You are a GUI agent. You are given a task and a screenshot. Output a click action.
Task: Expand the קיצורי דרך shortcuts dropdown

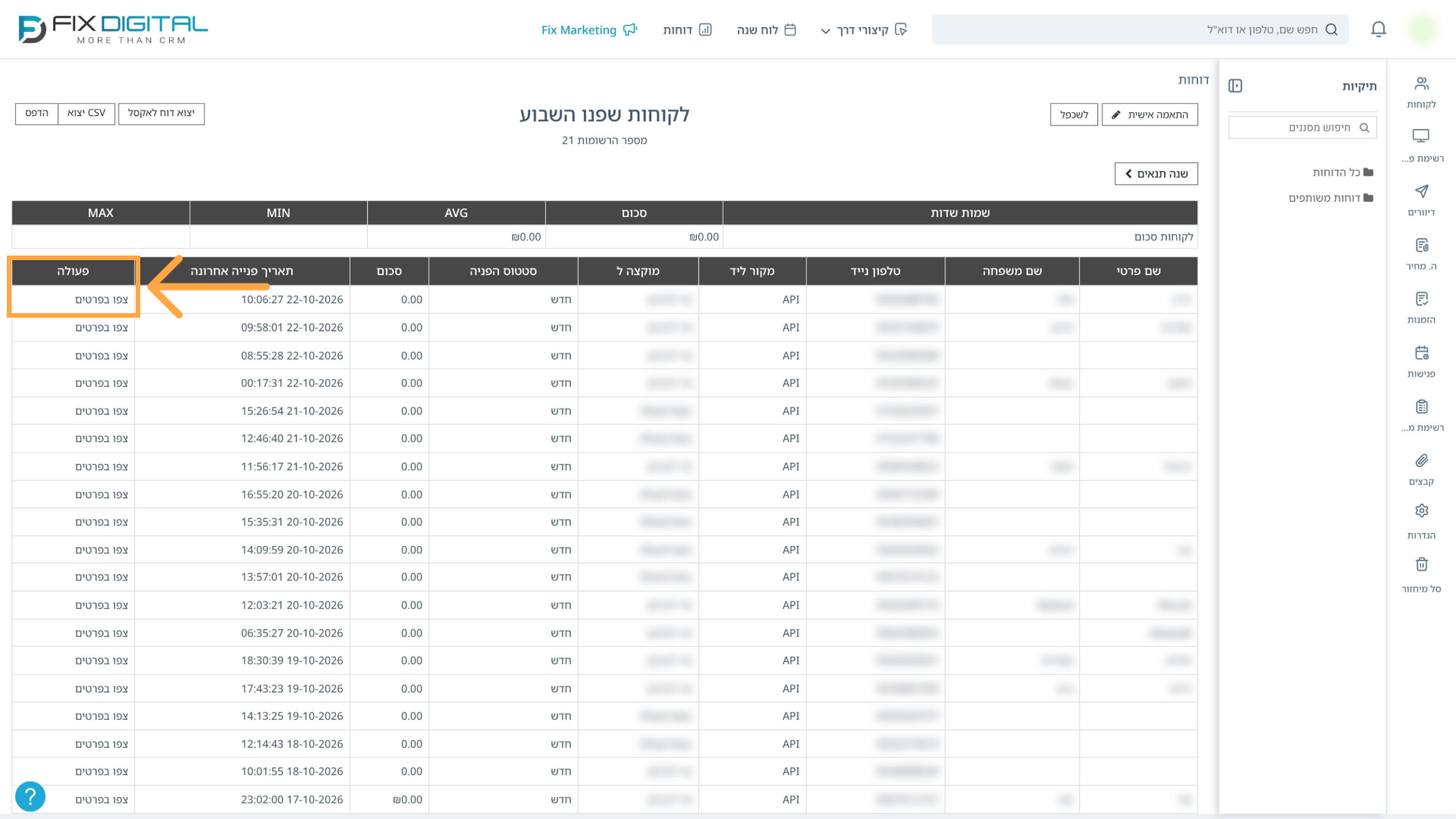864,30
